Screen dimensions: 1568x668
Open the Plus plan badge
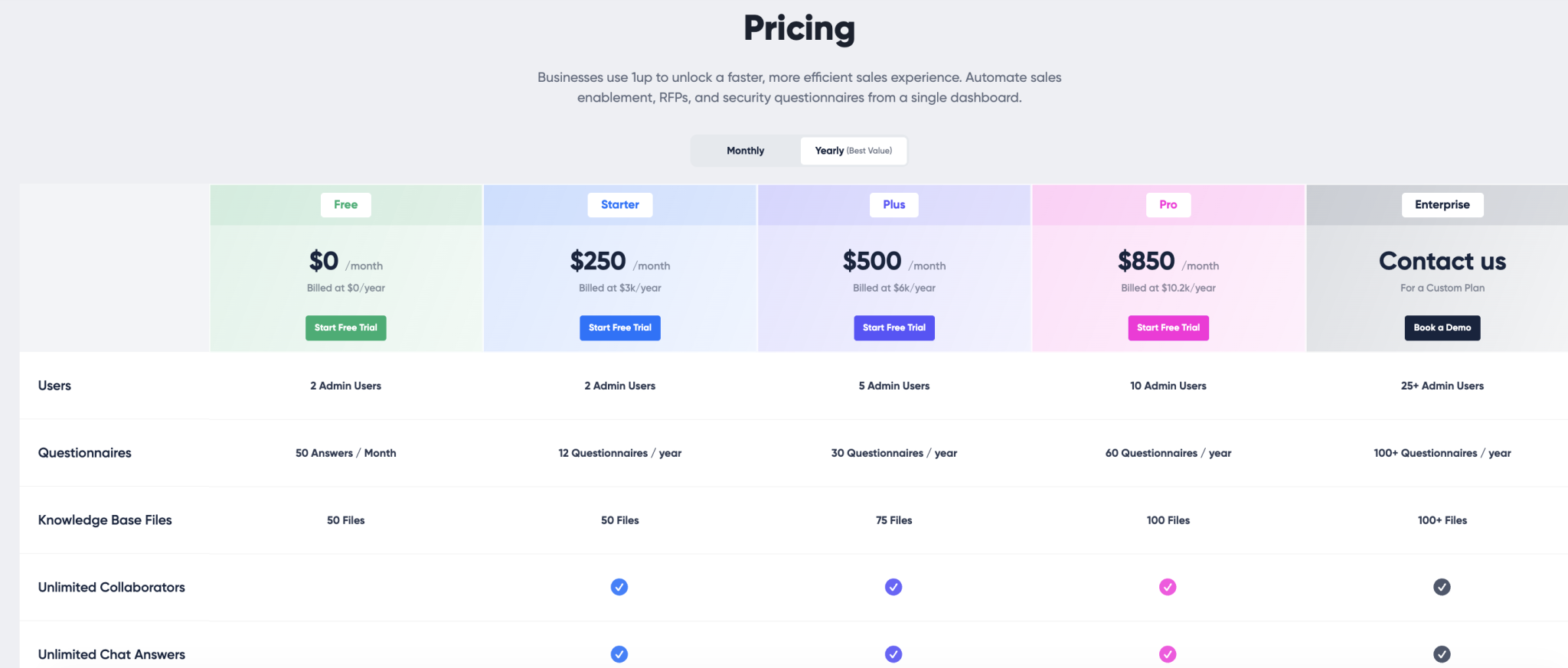pos(893,204)
